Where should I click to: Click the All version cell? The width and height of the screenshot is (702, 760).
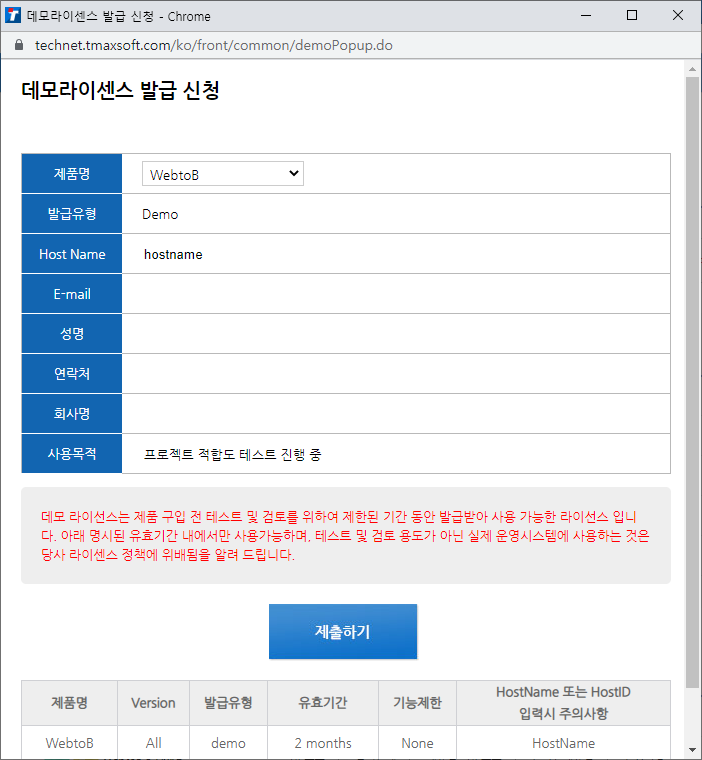point(153,743)
